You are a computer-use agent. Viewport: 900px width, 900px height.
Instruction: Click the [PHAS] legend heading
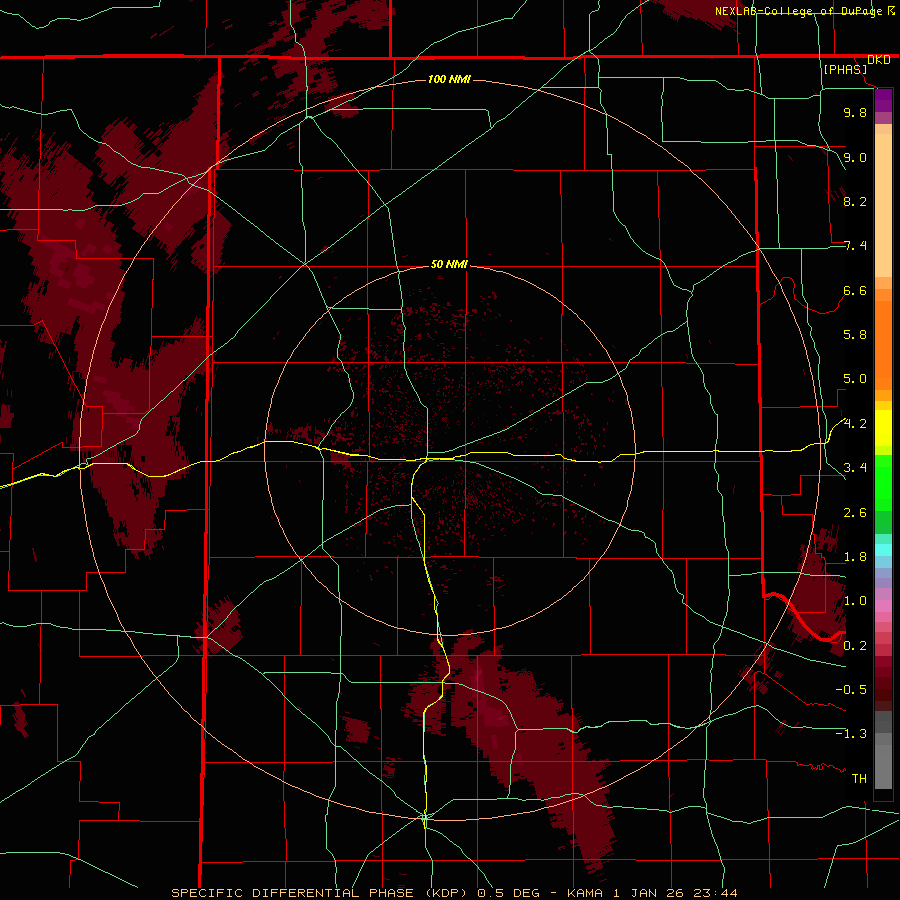[x=845, y=69]
